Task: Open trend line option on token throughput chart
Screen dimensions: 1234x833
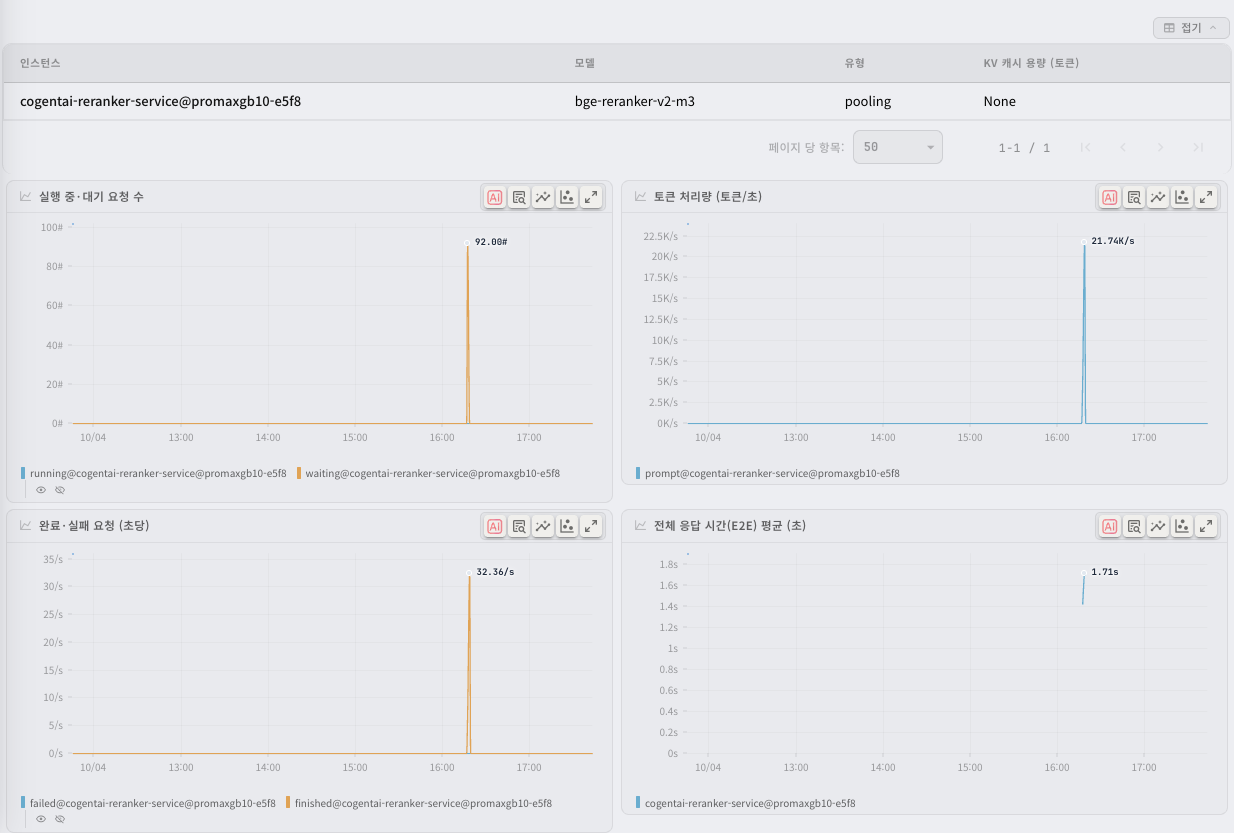Action: pos(1158,197)
